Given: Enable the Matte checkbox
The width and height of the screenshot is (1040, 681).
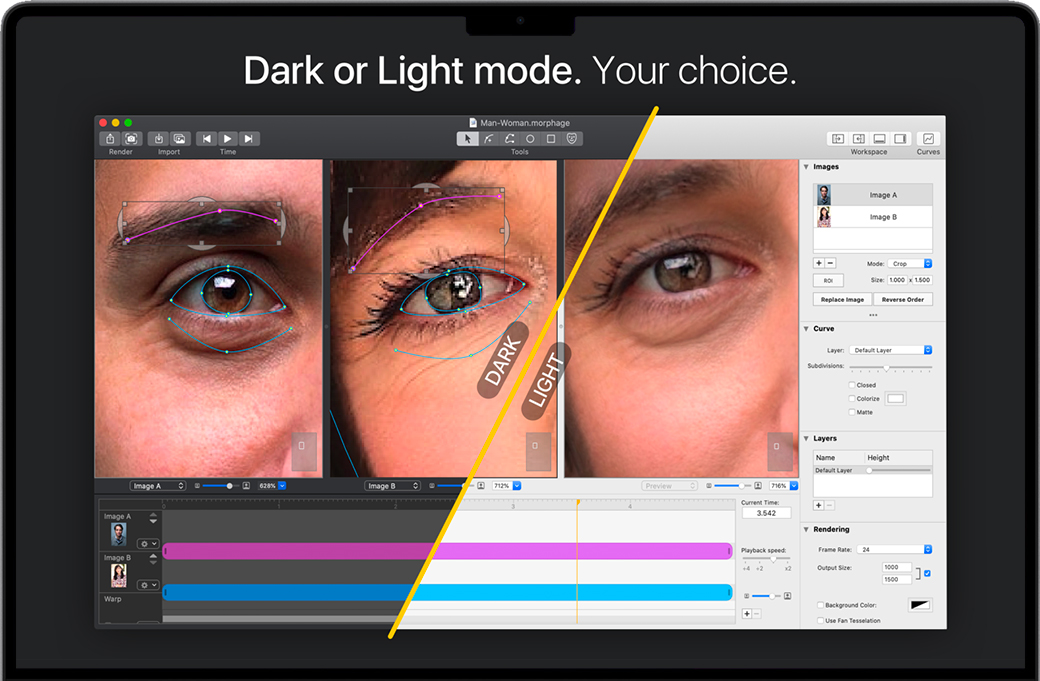Looking at the screenshot, I should [x=852, y=412].
